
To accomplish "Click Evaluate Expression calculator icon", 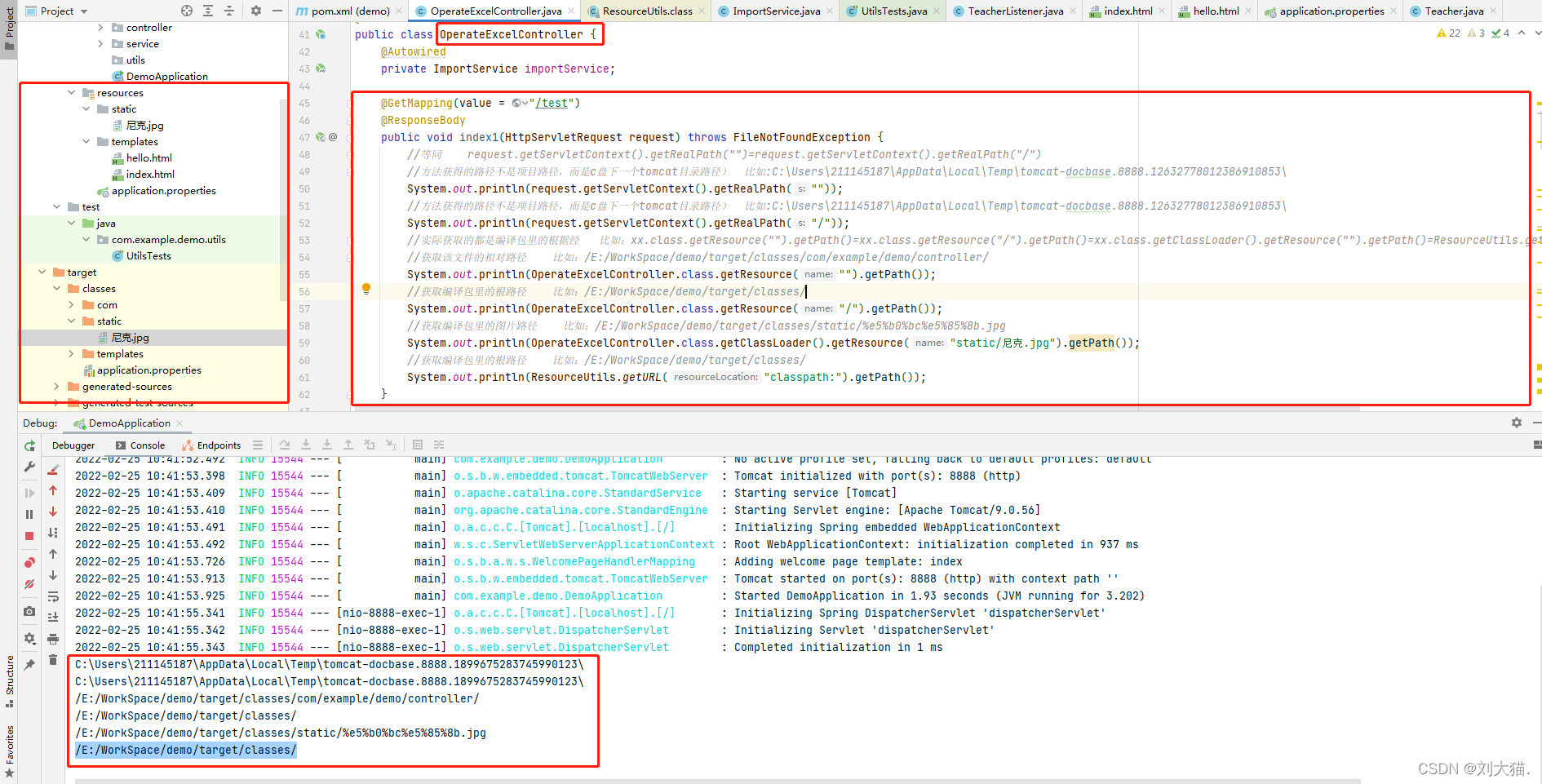I will click(x=418, y=445).
